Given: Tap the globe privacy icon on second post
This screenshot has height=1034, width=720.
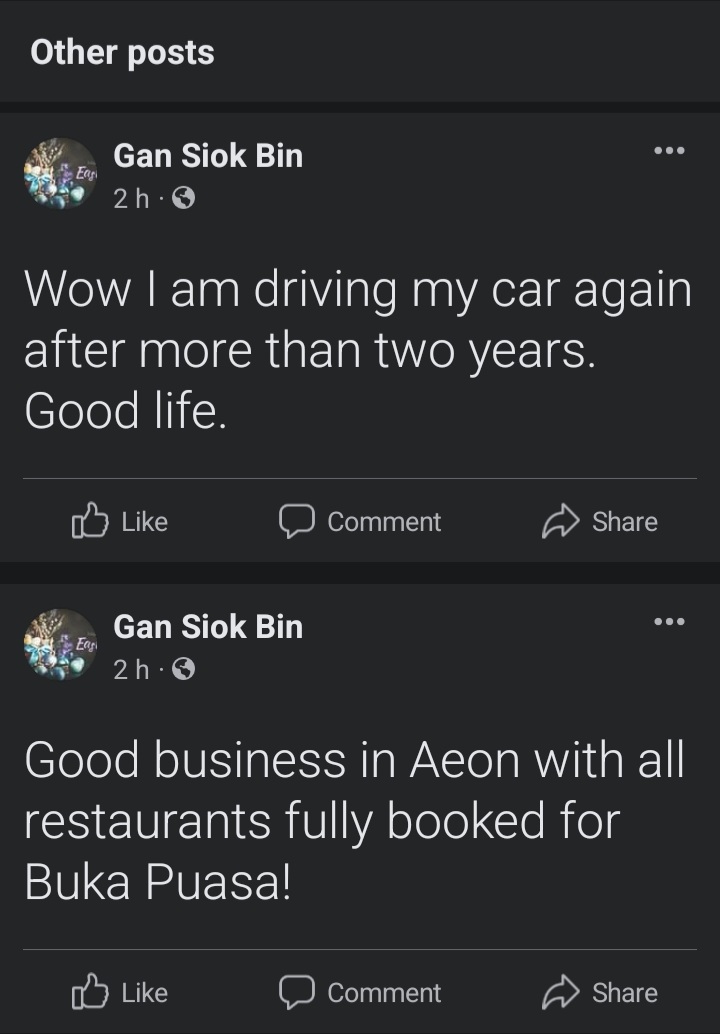Looking at the screenshot, I should (x=183, y=670).
